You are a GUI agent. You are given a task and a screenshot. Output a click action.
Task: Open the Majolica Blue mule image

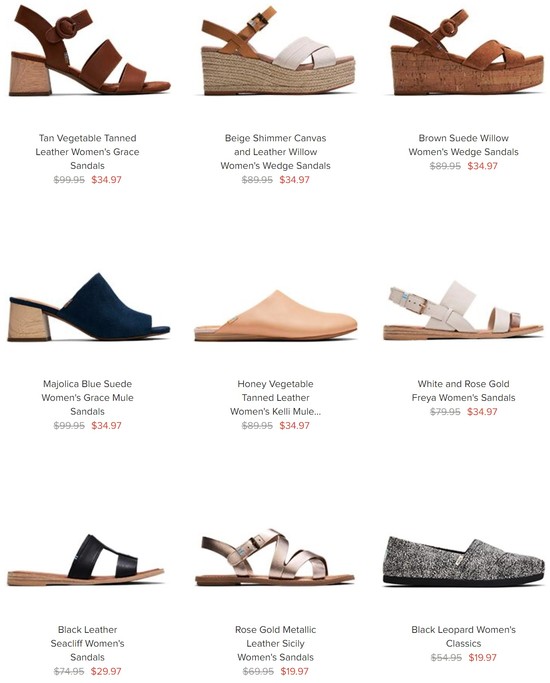coord(89,307)
